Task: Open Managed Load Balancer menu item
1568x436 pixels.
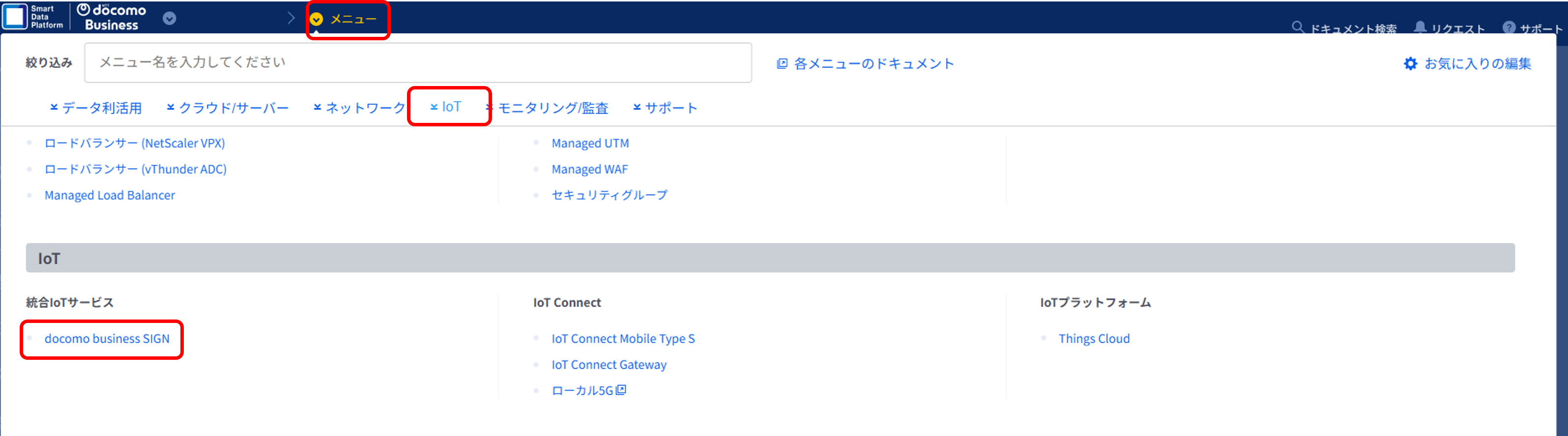Action: [110, 196]
